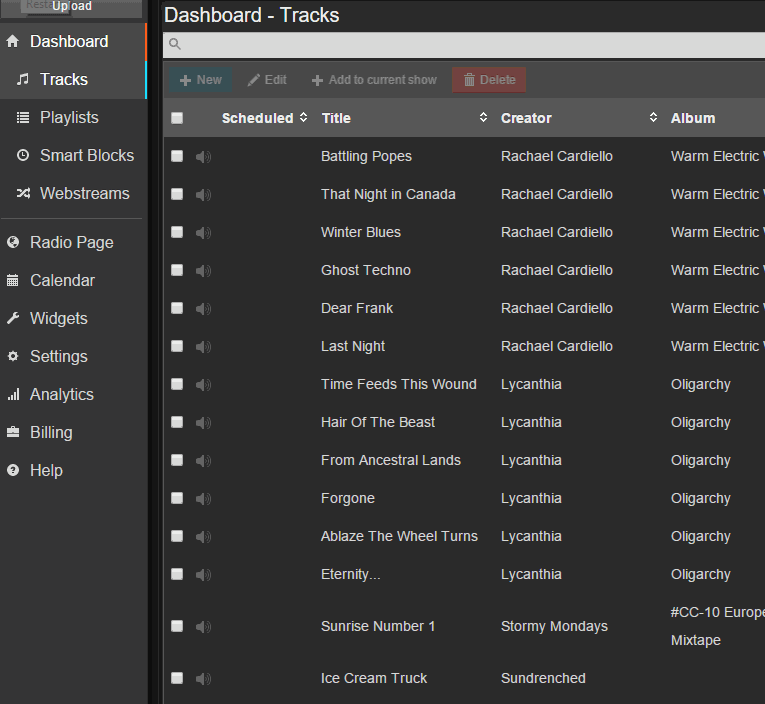Click the Analytics bar chart icon
Screen dimensions: 765x704
click(13, 394)
